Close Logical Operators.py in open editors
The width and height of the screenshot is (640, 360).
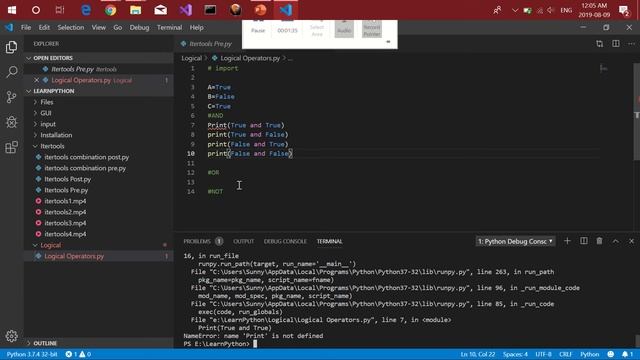tap(37, 80)
